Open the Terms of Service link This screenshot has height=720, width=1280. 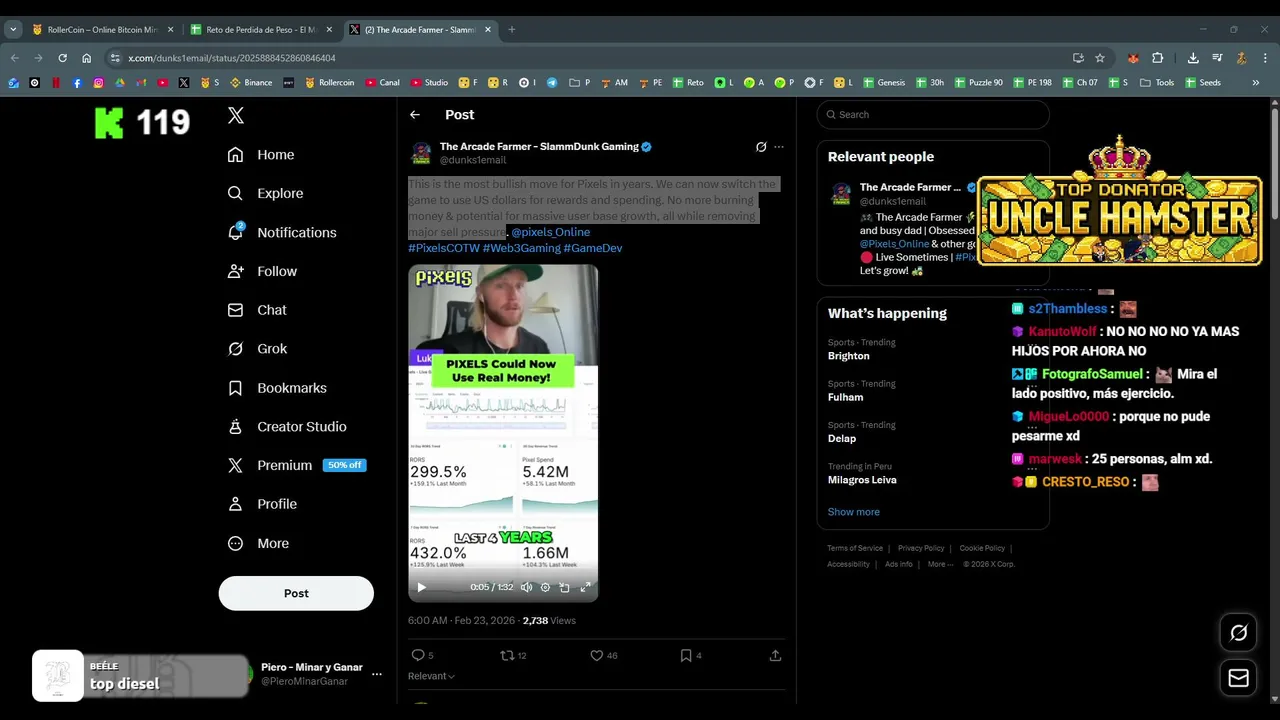[855, 548]
